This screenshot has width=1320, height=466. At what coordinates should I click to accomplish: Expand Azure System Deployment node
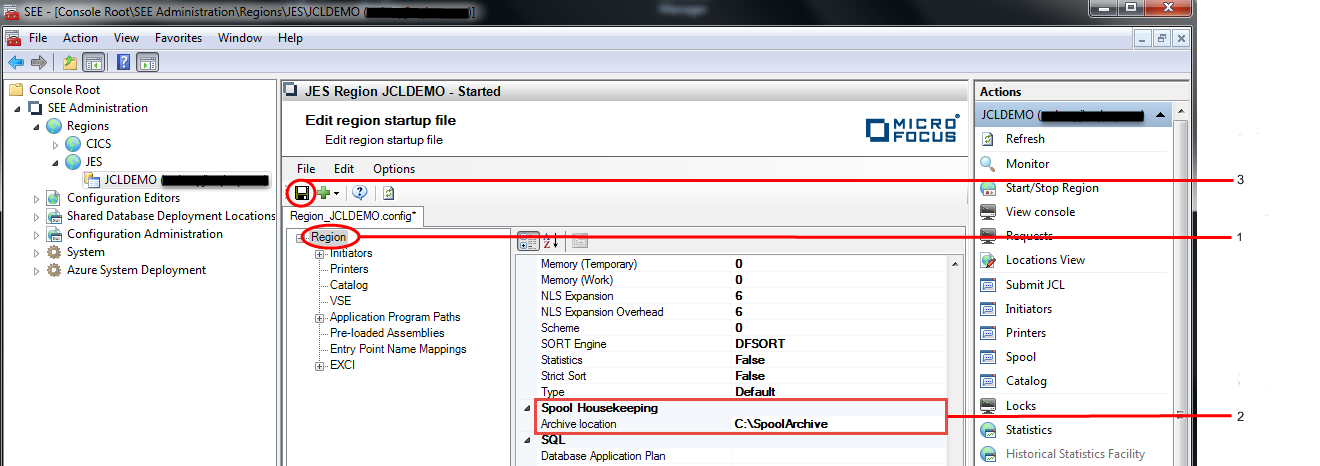tap(38, 270)
